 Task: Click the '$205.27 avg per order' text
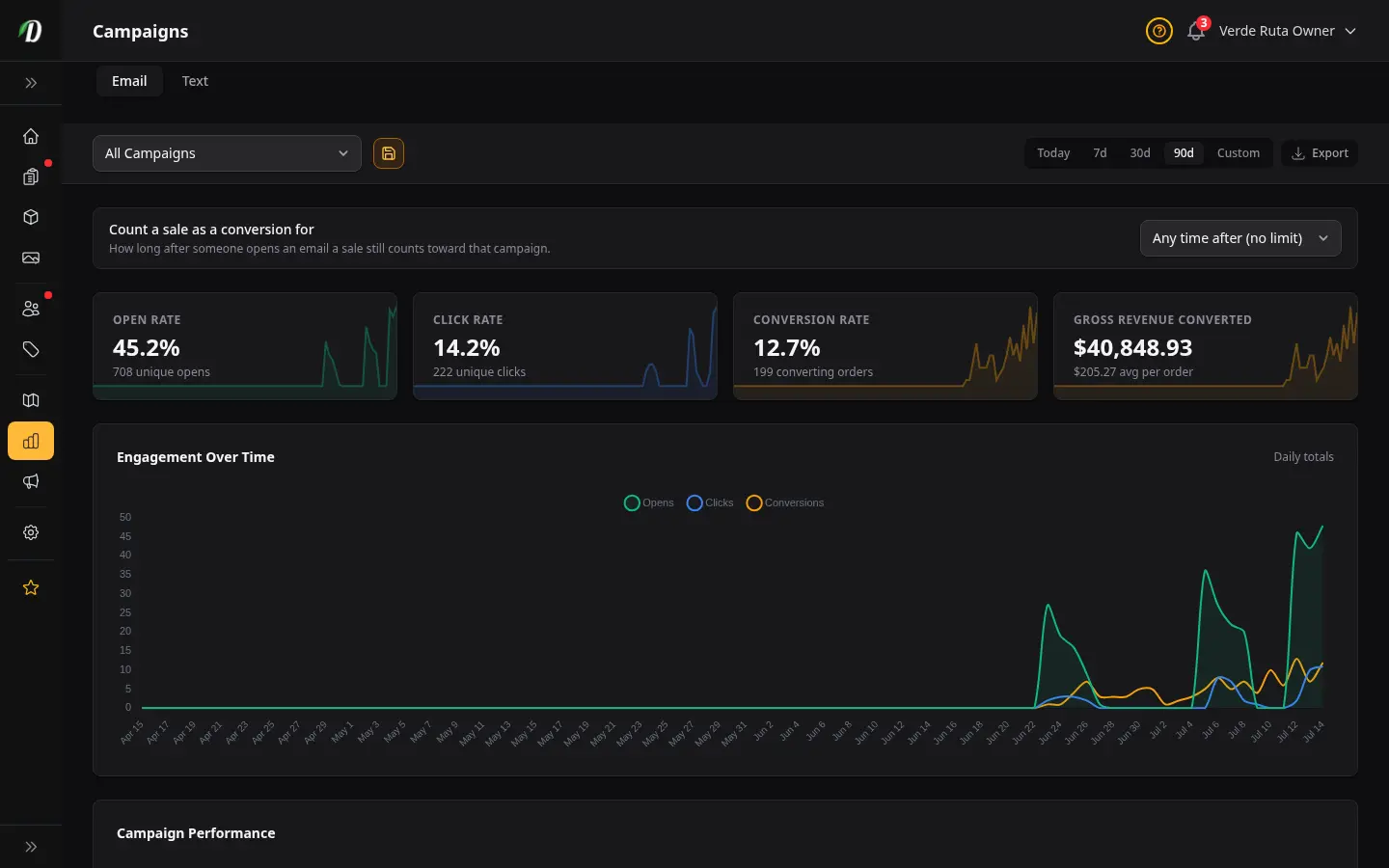1133,372
